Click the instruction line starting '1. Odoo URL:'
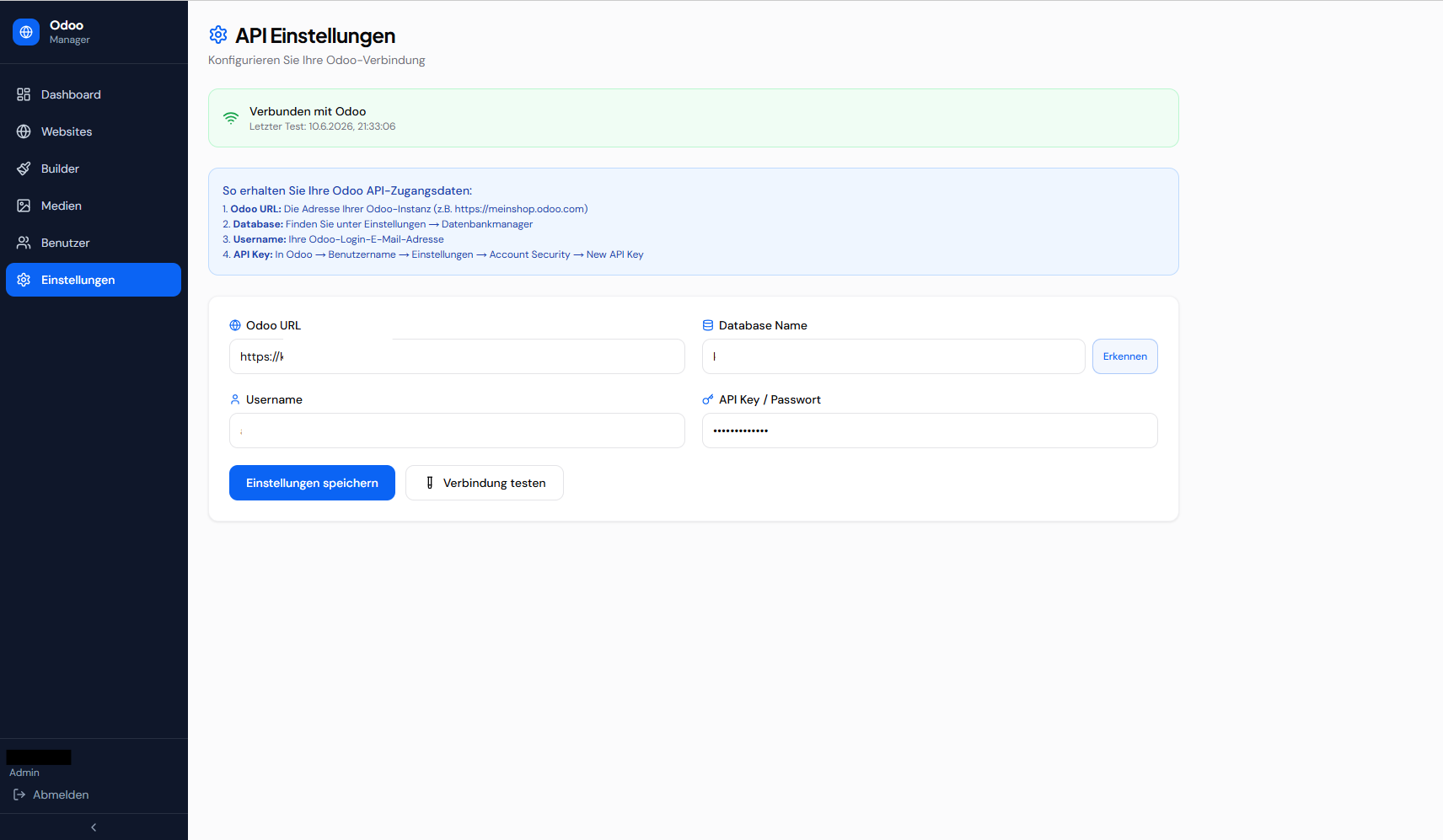The image size is (1443, 840). [405, 209]
